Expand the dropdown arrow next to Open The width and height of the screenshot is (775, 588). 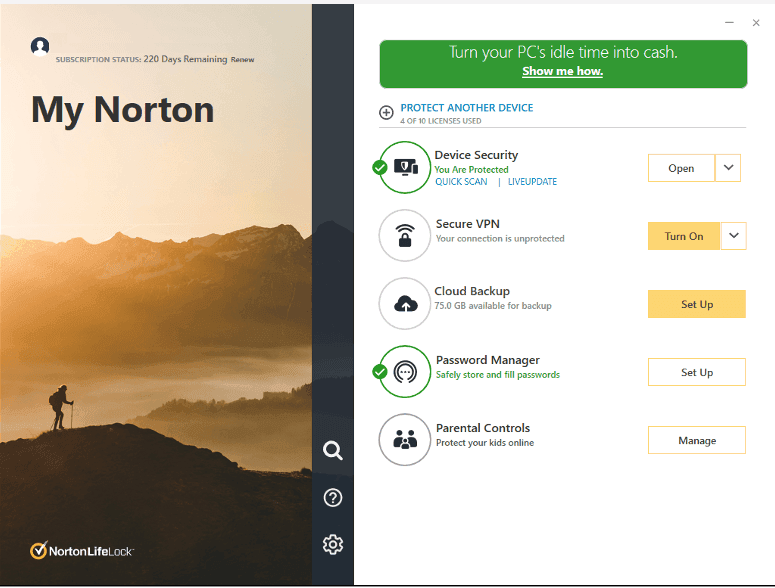[x=728, y=168]
